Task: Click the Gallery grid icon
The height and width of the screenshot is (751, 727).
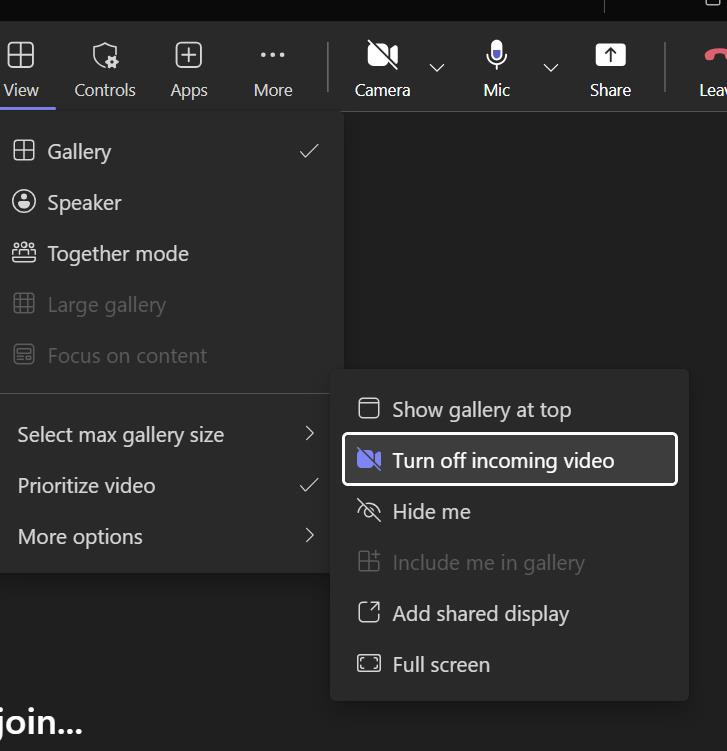Action: click(24, 150)
